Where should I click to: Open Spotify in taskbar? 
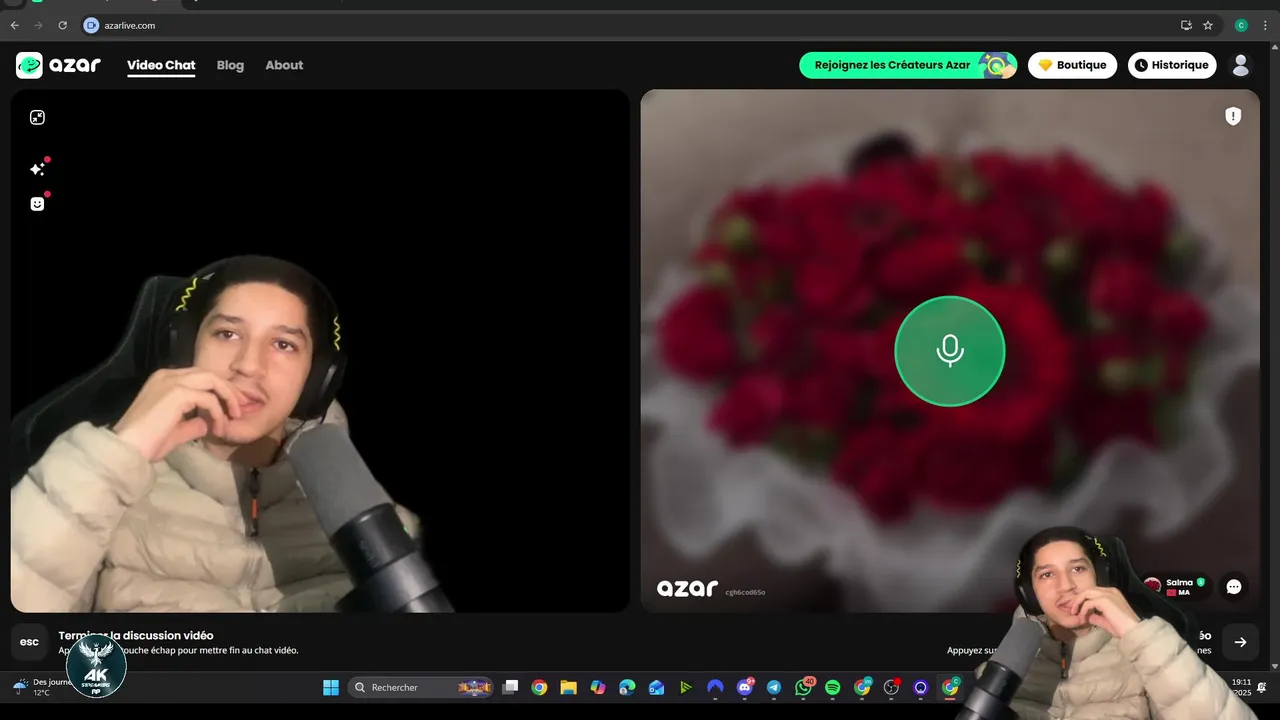[x=833, y=687]
